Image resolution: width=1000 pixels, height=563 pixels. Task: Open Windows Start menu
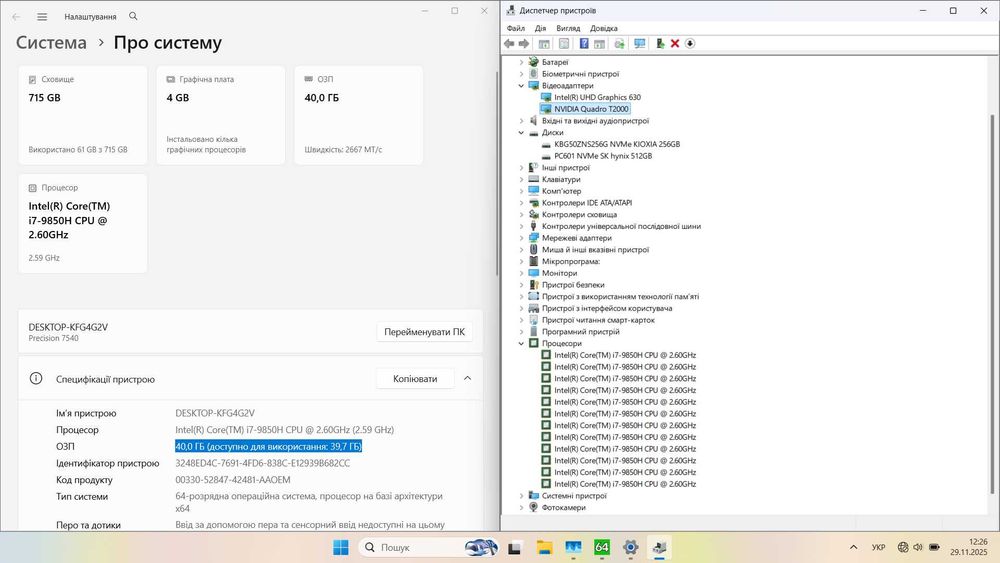(x=341, y=547)
